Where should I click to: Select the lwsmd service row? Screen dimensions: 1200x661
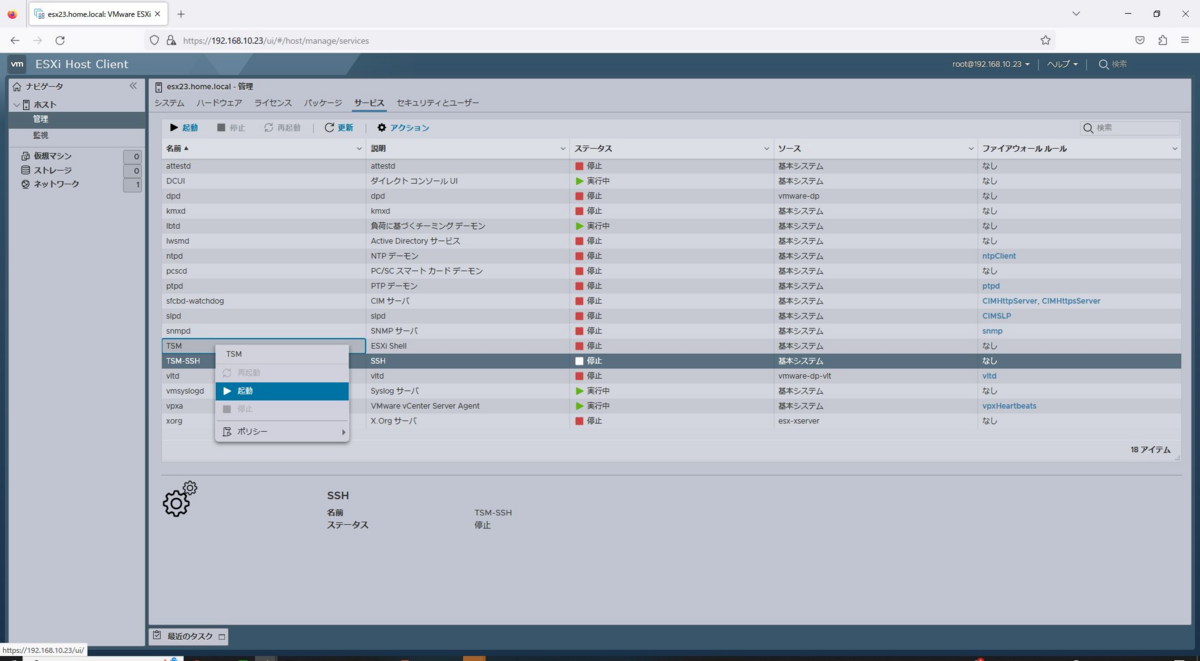[671, 241]
